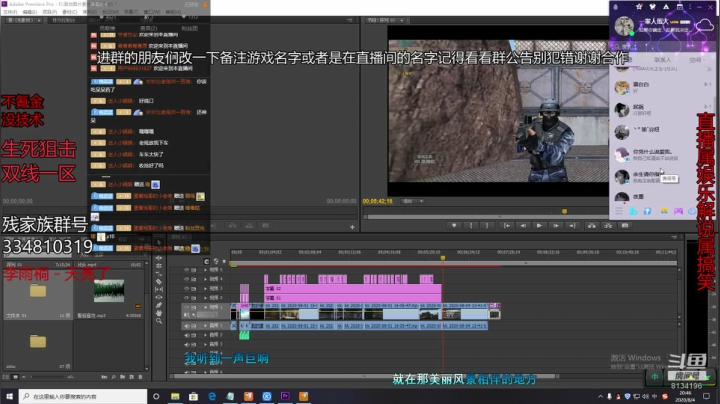Open zoom level dropdown in Program monitor
The width and height of the screenshot is (720, 404).
pos(412,201)
